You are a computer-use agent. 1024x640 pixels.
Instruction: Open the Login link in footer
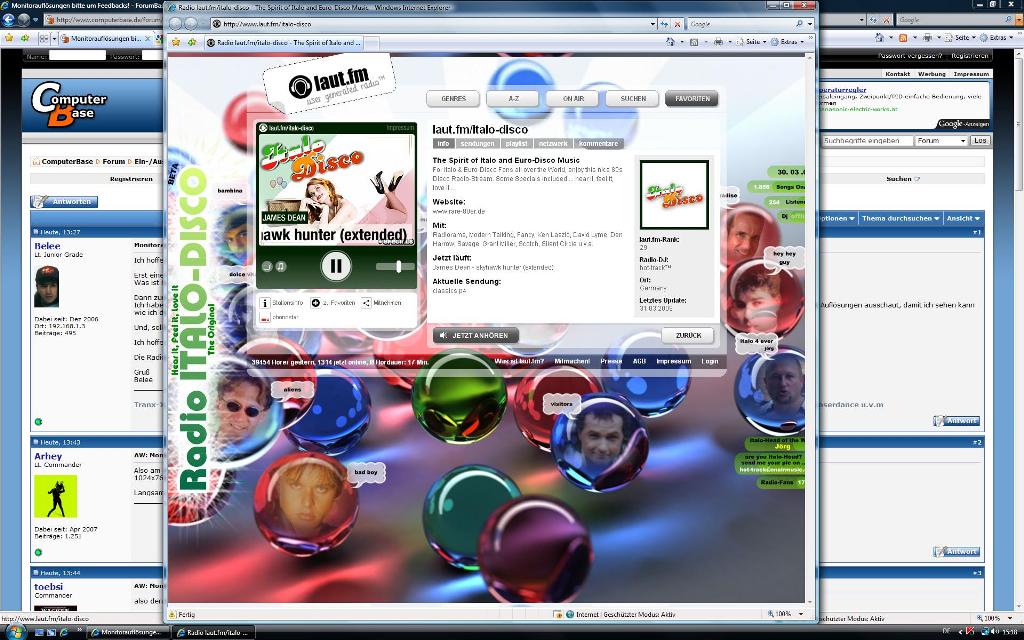pos(710,361)
